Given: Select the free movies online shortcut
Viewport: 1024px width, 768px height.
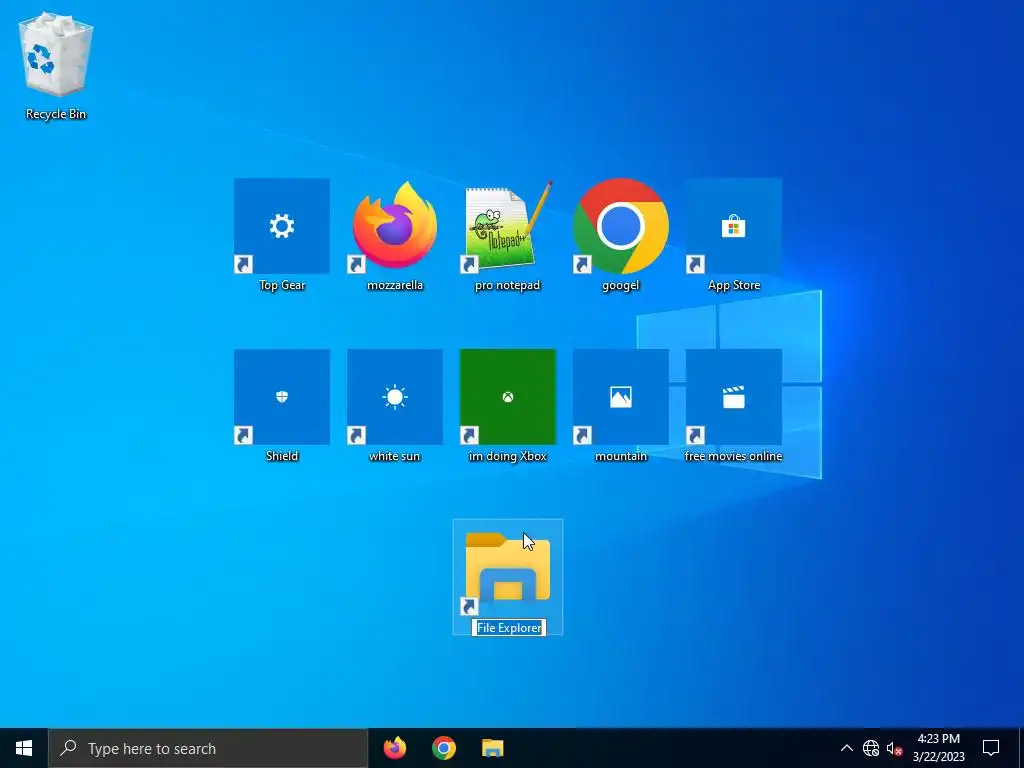Looking at the screenshot, I should (x=733, y=397).
